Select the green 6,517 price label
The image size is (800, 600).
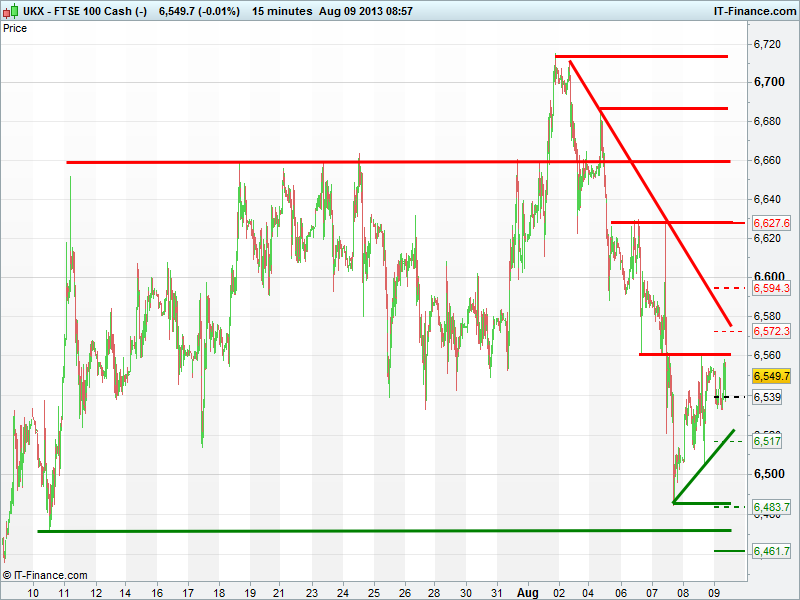pos(767,441)
